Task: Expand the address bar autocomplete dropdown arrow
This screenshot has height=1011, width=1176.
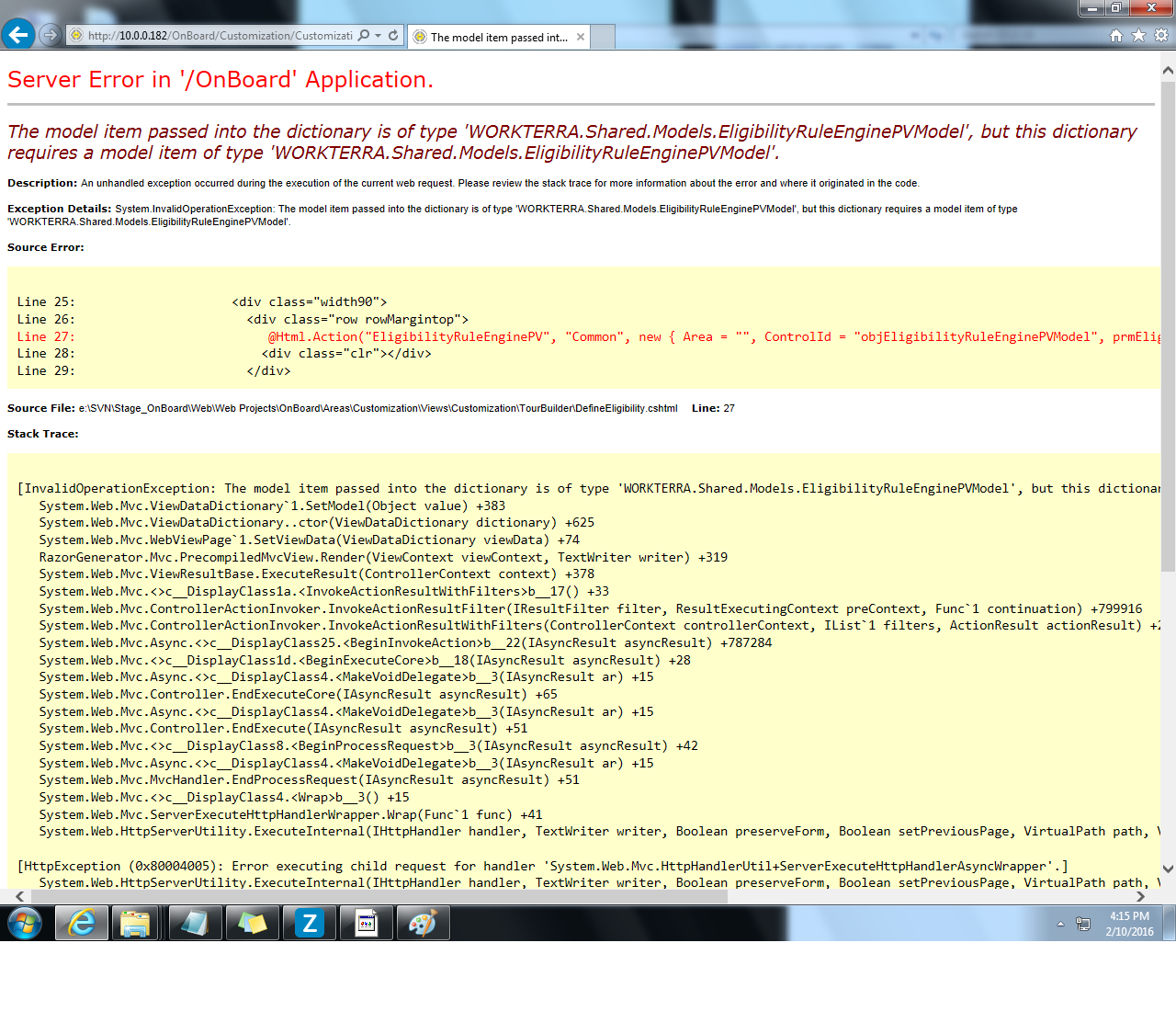Action: (x=378, y=36)
